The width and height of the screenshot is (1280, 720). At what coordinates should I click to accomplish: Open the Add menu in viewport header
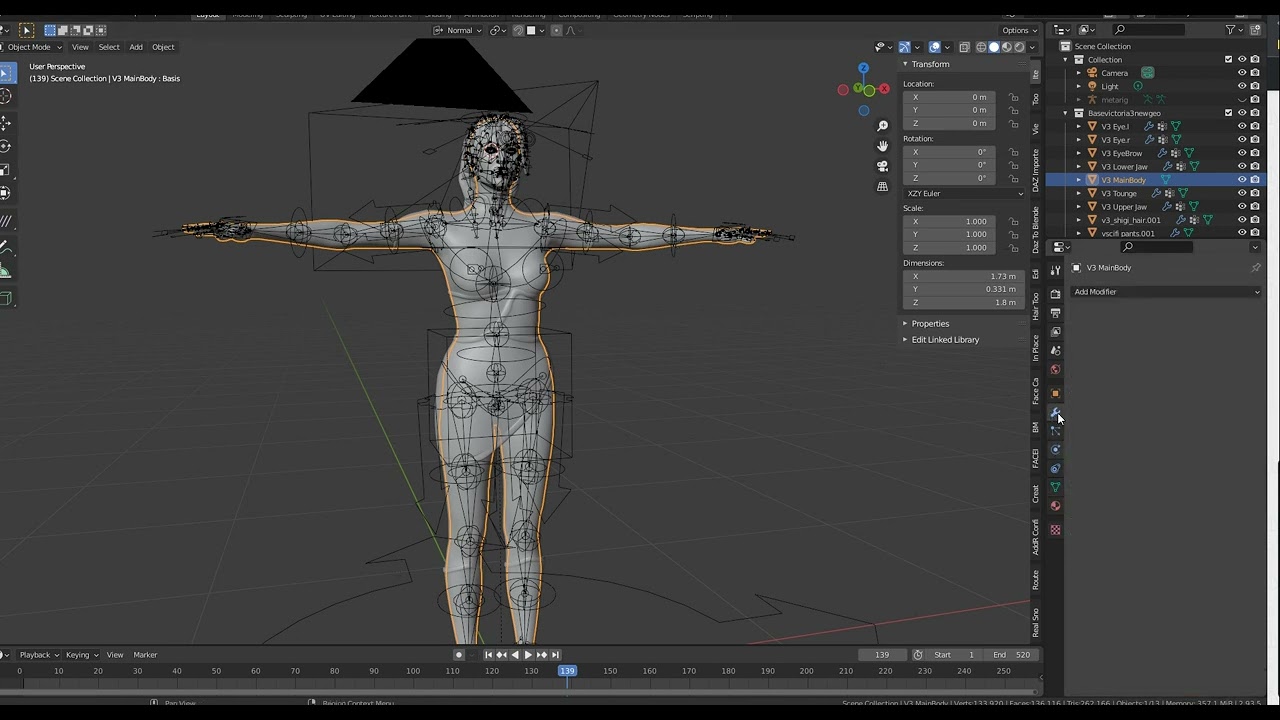136,47
